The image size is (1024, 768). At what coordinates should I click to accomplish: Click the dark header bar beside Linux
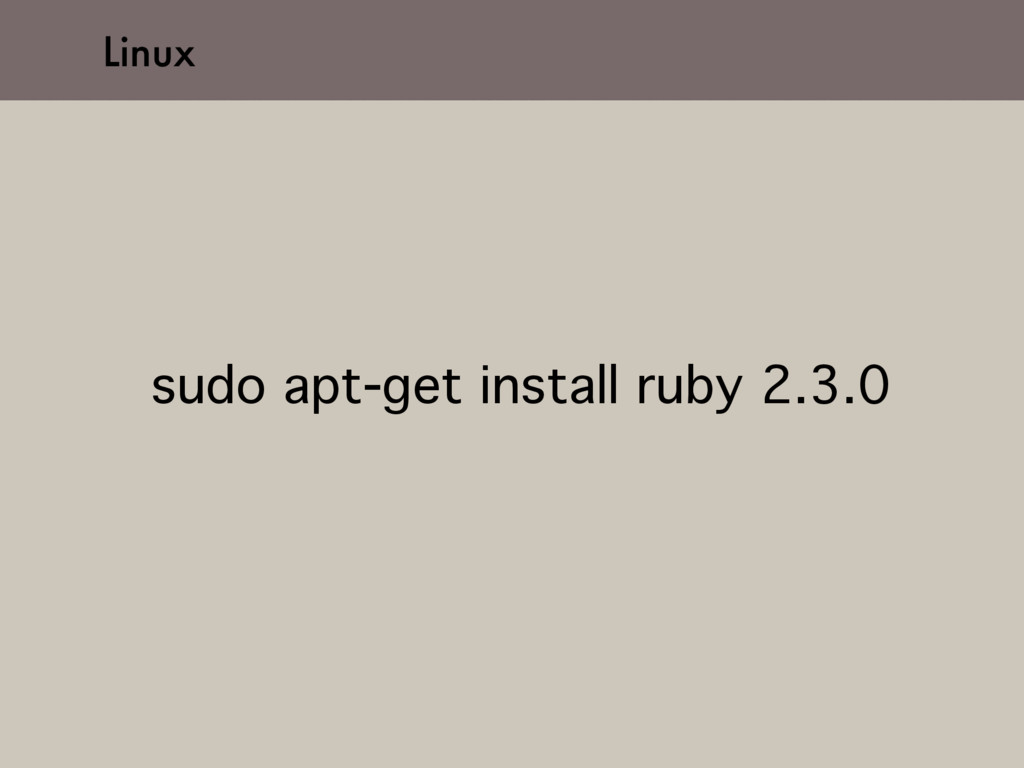pyautogui.click(x=588, y=50)
